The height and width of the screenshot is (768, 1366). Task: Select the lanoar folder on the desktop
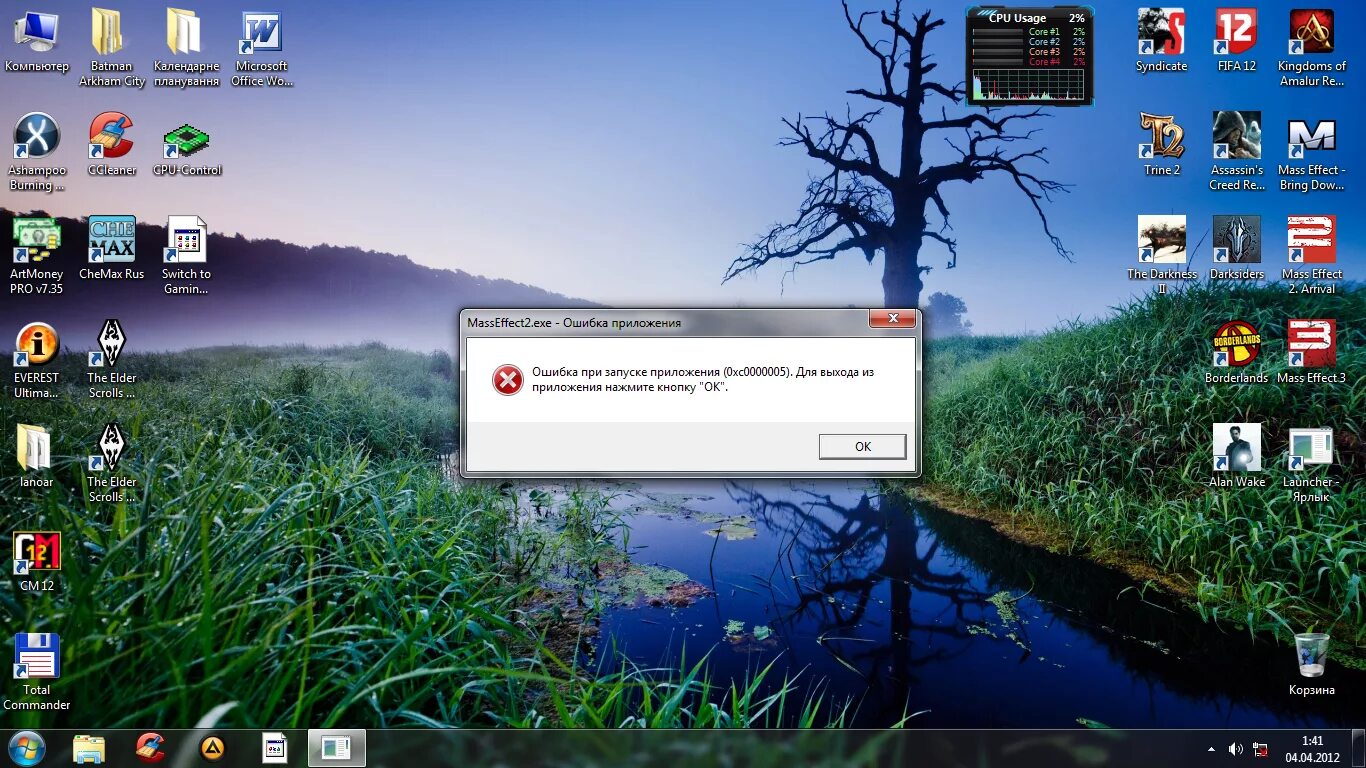pyautogui.click(x=37, y=456)
